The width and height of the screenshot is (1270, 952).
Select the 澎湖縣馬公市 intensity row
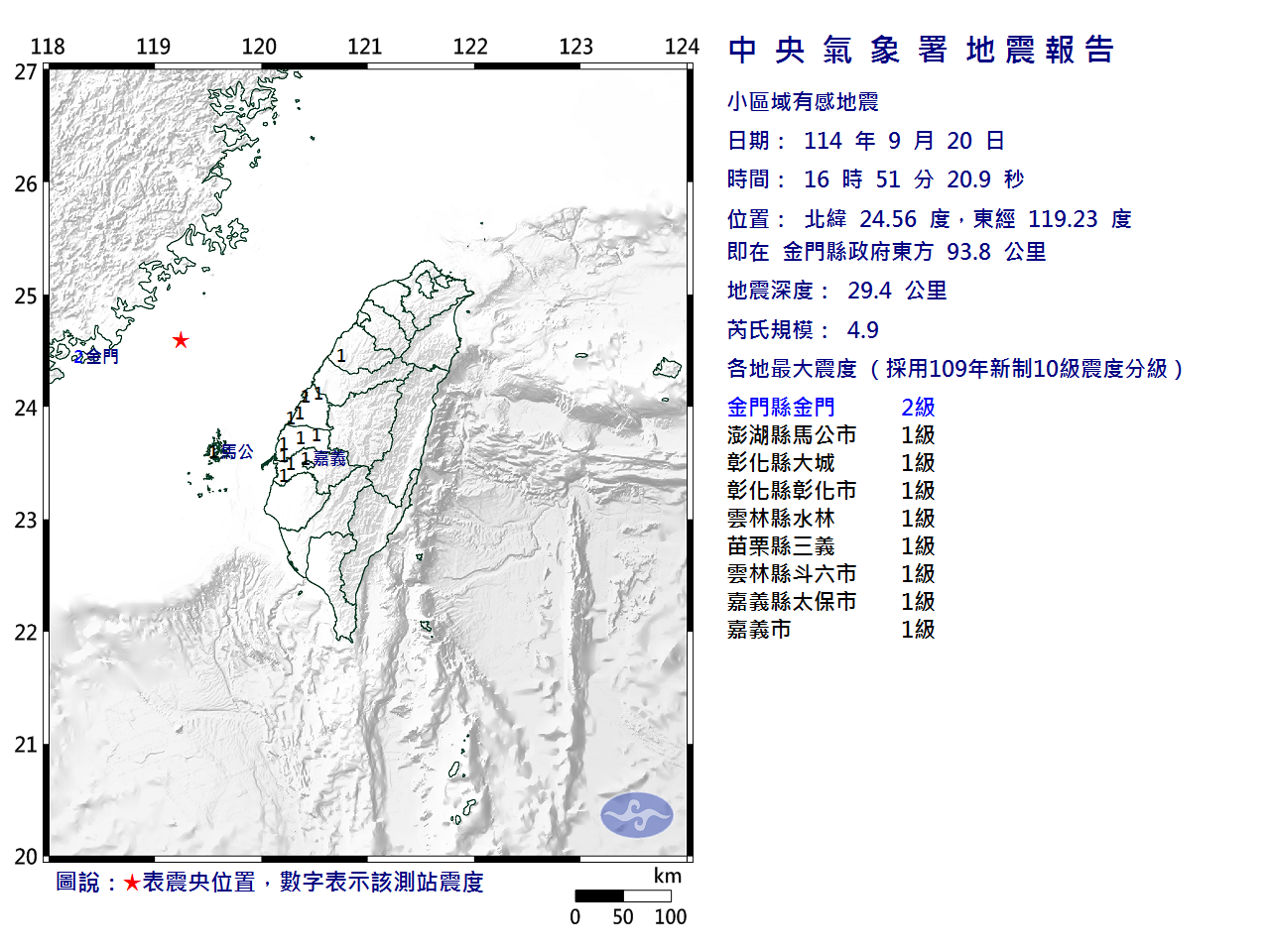tap(830, 434)
